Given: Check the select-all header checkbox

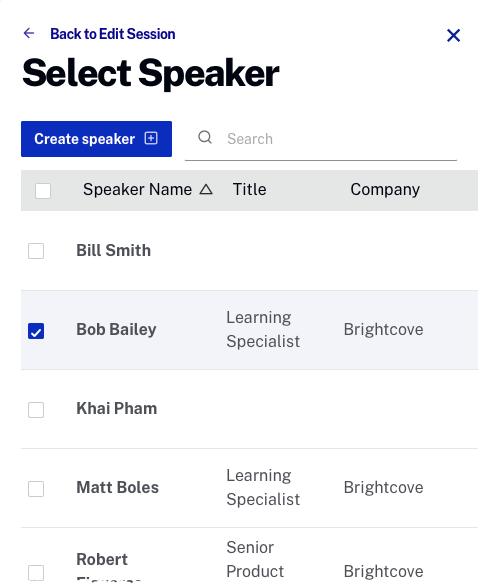Looking at the screenshot, I should tap(43, 191).
